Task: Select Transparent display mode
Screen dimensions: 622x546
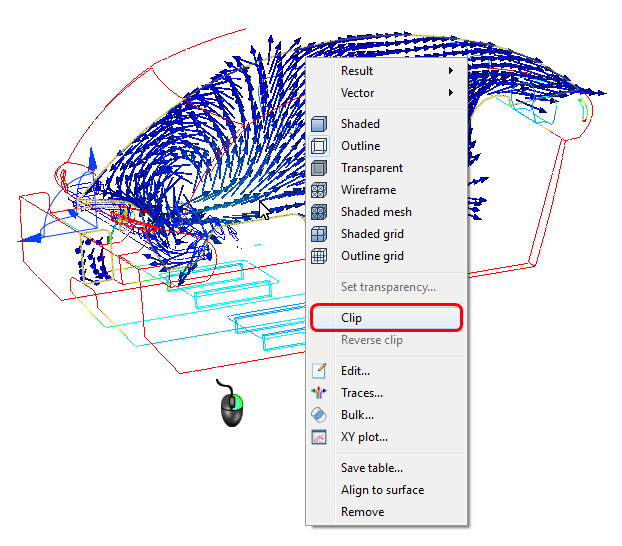Action: [386, 168]
